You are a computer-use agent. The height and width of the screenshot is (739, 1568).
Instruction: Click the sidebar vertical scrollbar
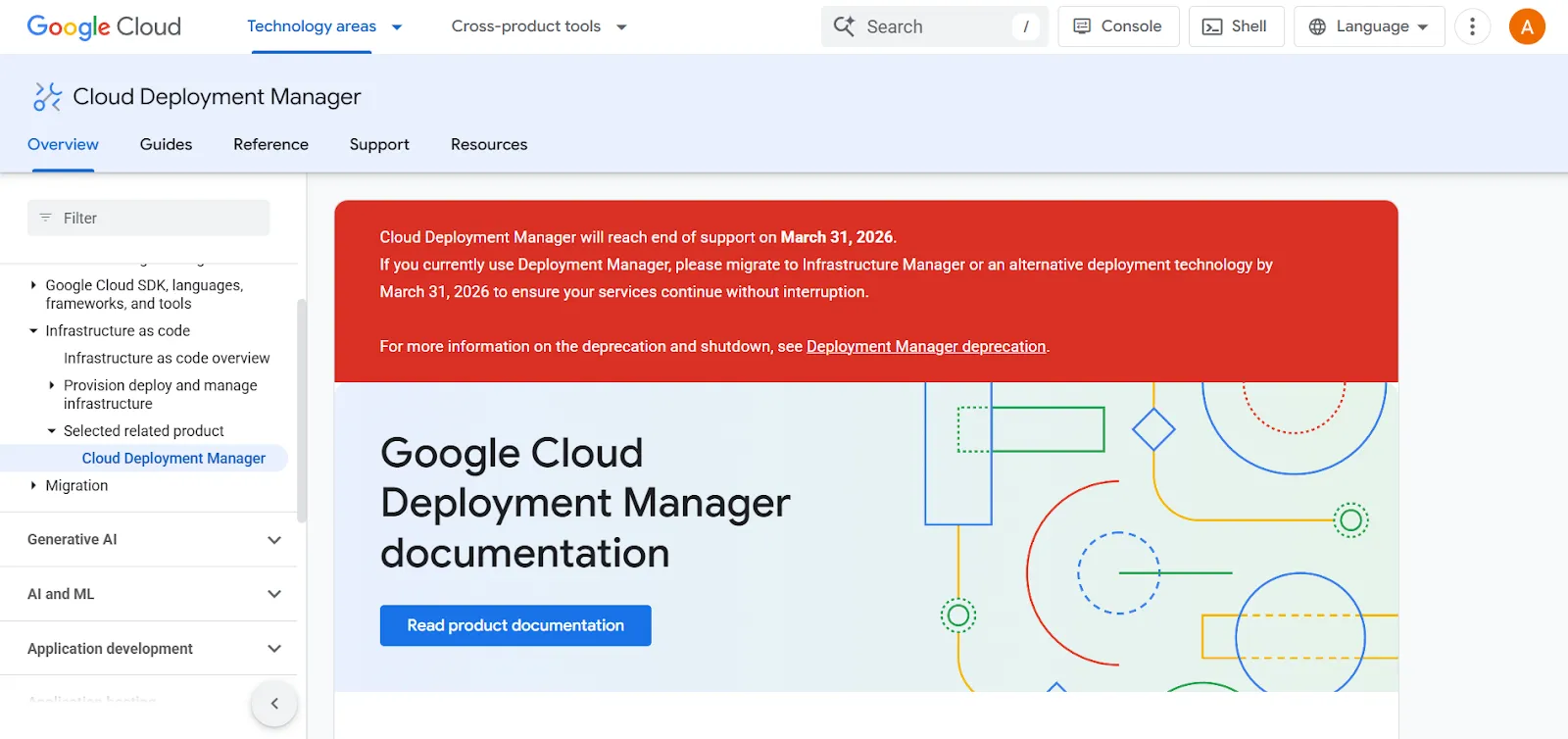(x=302, y=410)
